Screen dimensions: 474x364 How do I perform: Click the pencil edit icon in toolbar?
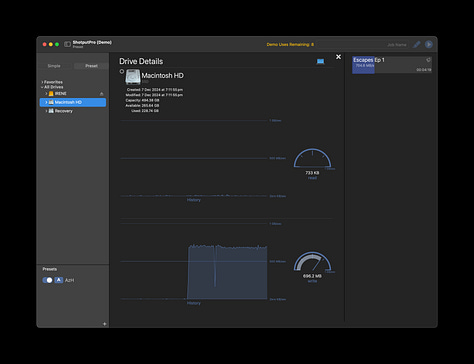pos(417,44)
